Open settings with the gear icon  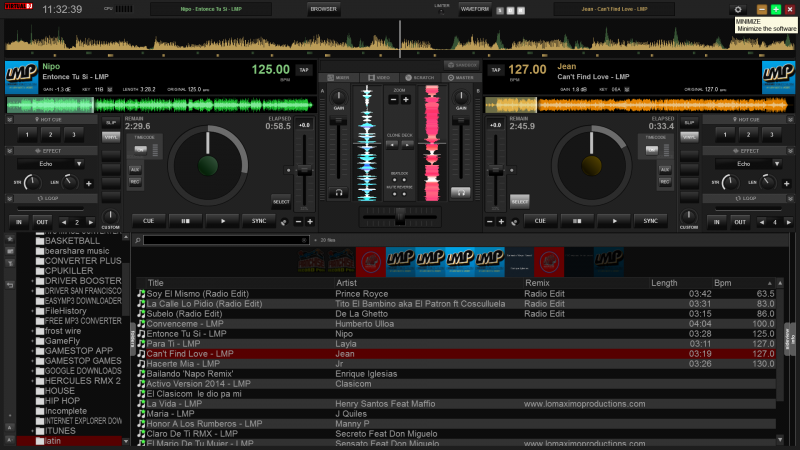[738, 9]
